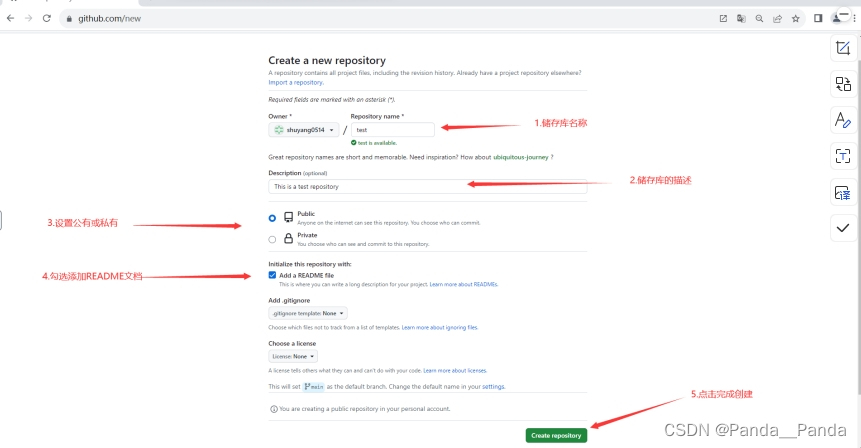Click the zoom magnifier icon in address bar

click(759, 19)
